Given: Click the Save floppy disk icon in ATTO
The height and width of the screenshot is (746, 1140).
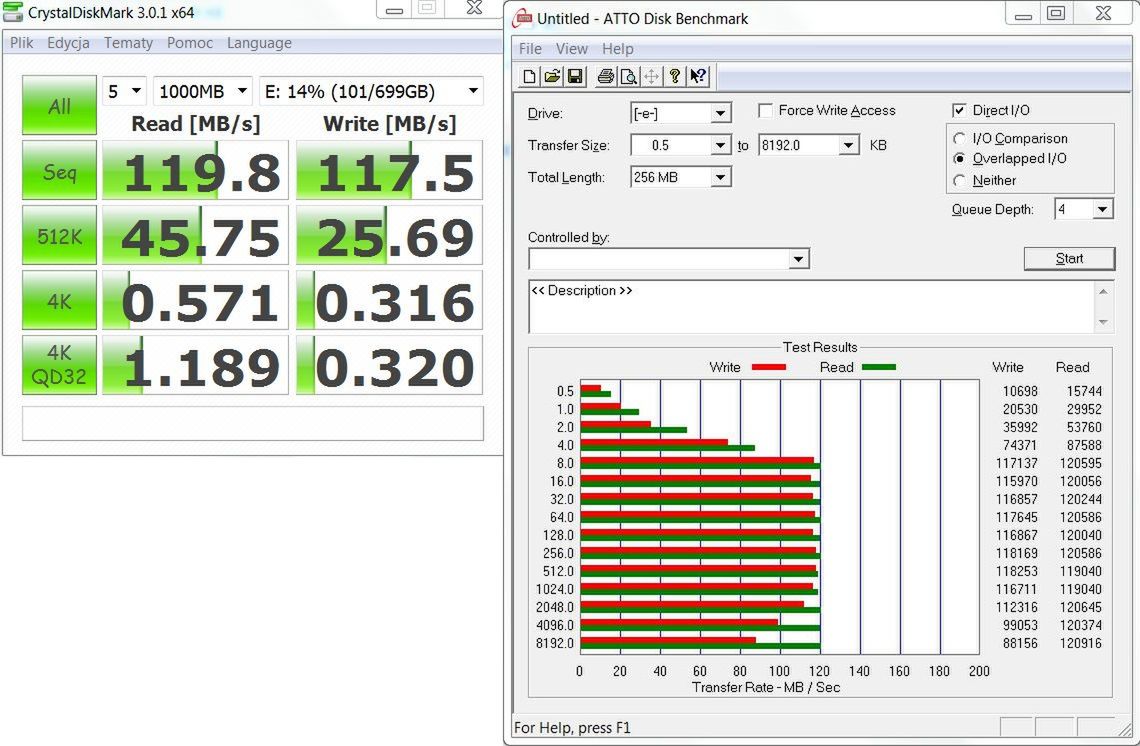Looking at the screenshot, I should (575, 76).
